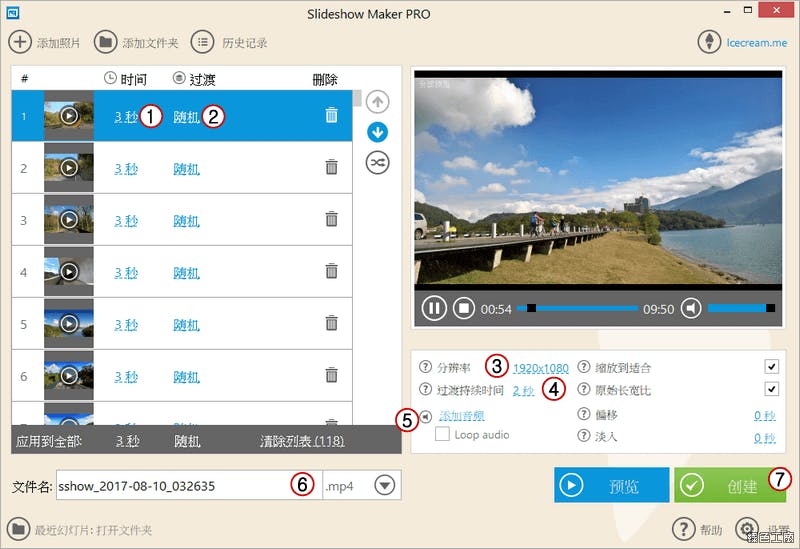Screen dimensions: 800x549
Task: Shuffle slides with random order icon
Action: click(378, 163)
